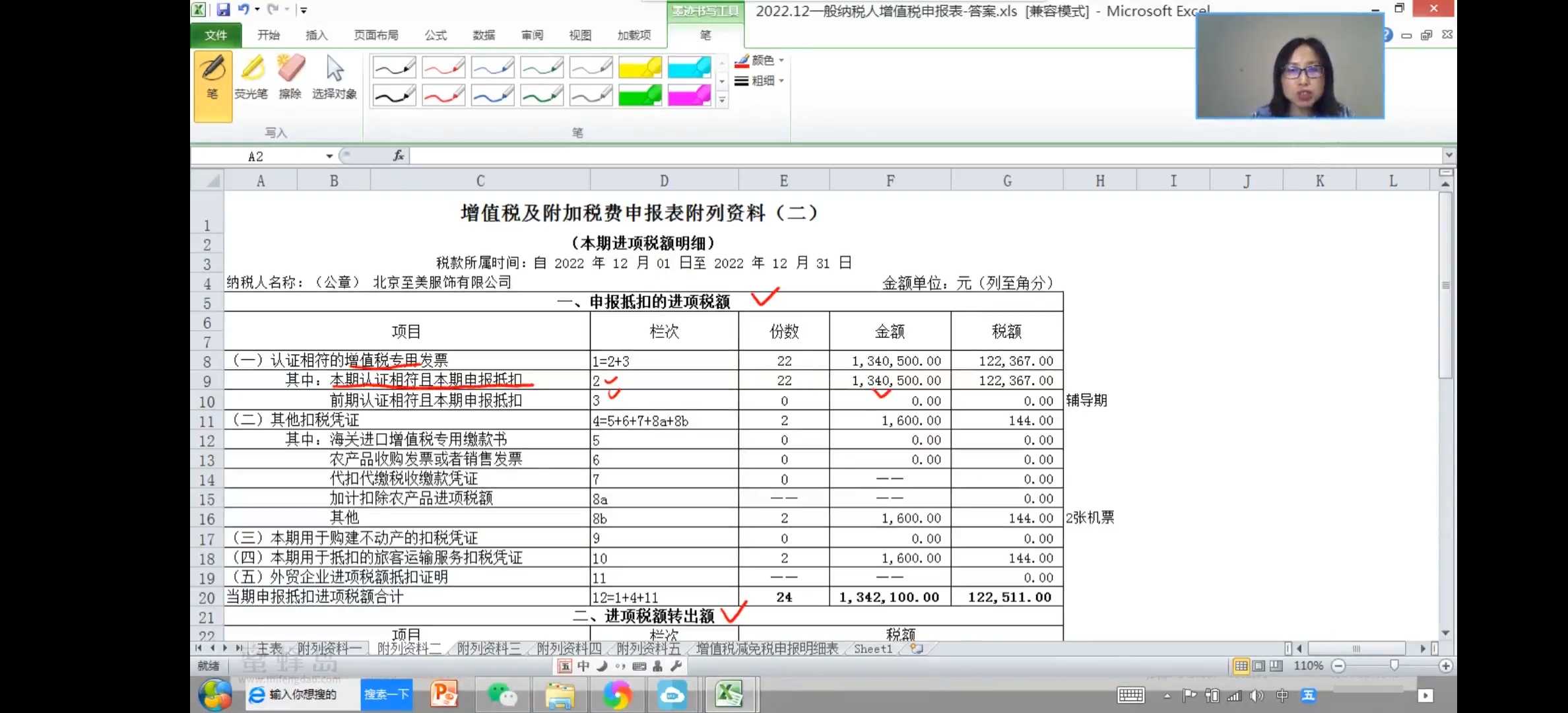
Task: Click zoom in plus button
Action: pos(1445,665)
